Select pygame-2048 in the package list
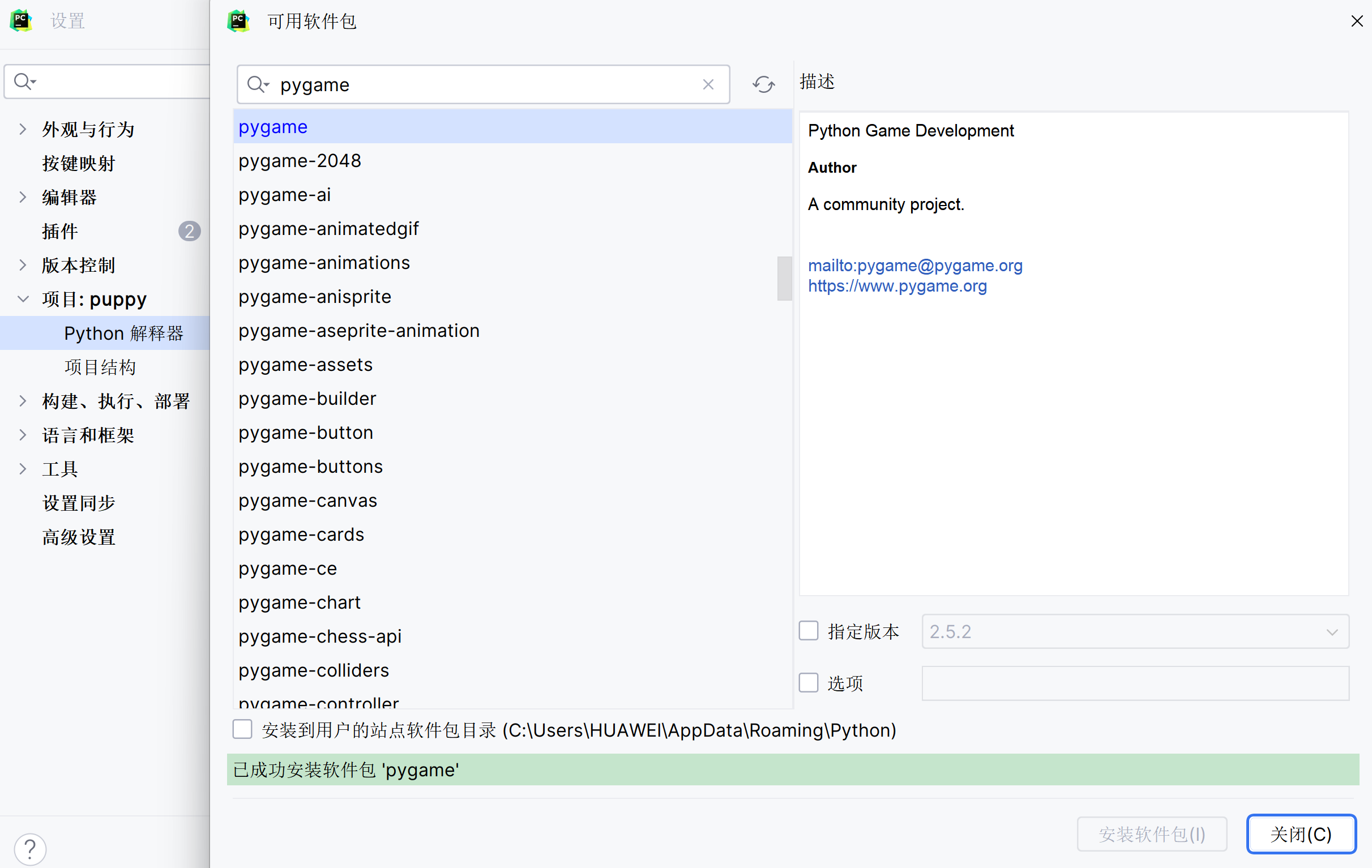 512,161
